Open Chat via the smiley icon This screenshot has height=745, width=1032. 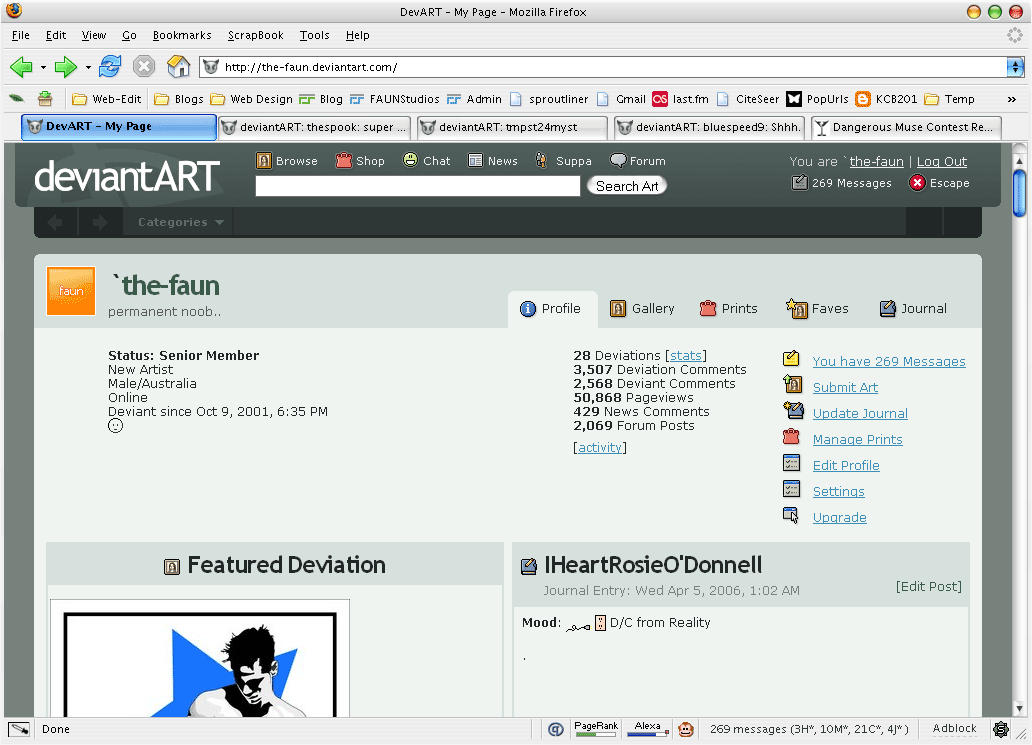pos(410,160)
